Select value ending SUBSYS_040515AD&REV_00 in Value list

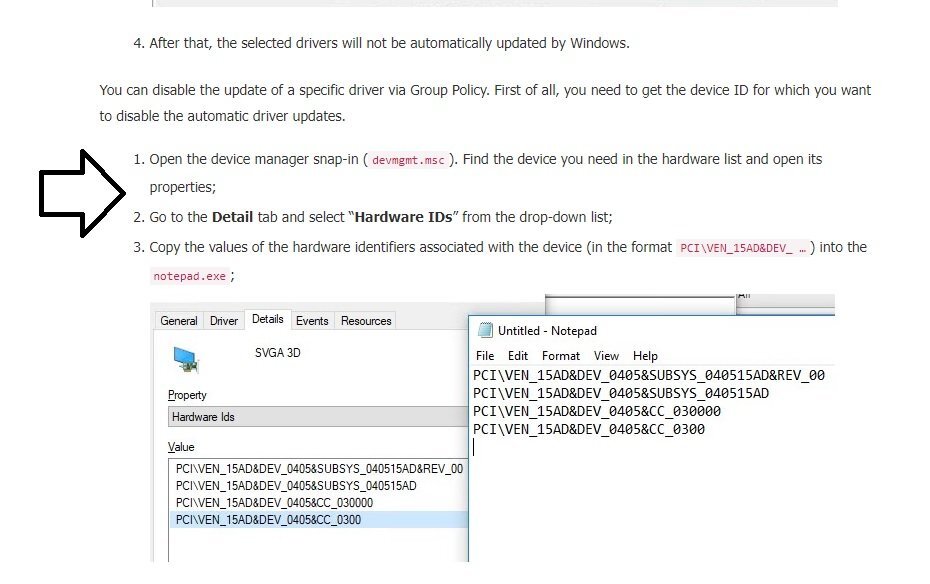tap(319, 468)
